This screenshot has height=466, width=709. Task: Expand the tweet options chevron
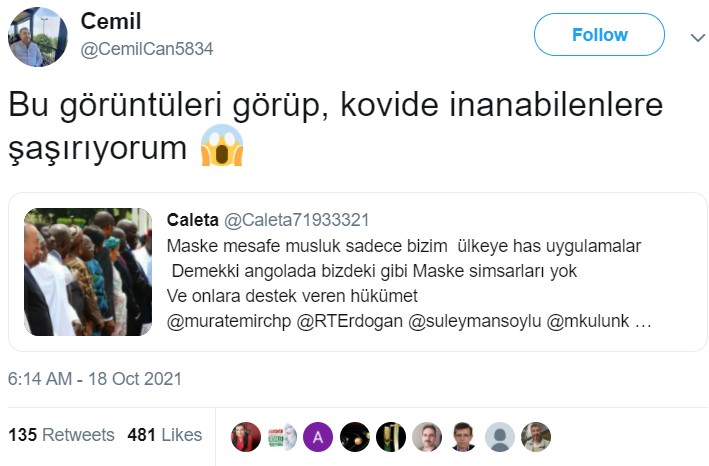click(698, 38)
